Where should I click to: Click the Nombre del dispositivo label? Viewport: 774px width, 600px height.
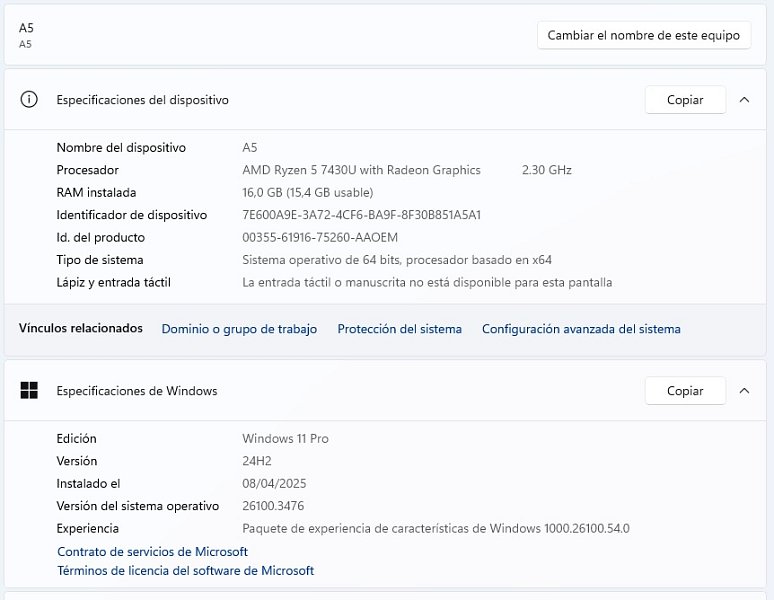click(x=121, y=148)
